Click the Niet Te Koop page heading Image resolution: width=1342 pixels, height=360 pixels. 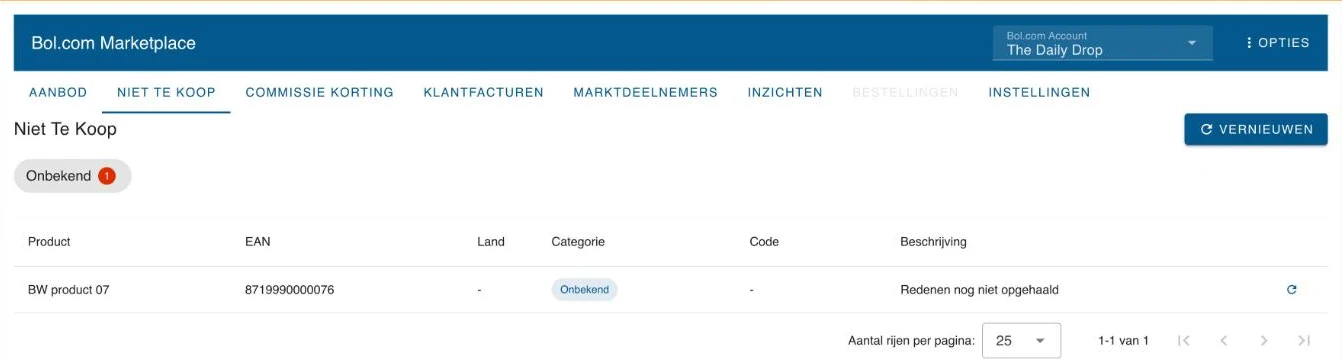point(66,129)
